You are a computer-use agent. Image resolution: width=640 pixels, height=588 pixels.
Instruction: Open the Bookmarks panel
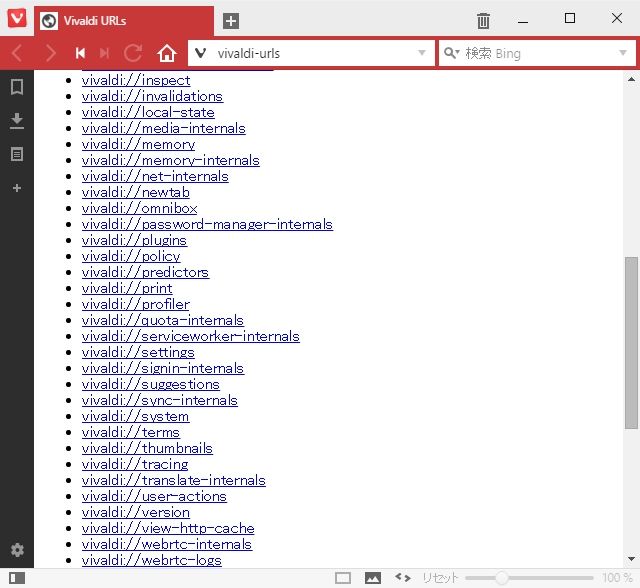(x=17, y=87)
